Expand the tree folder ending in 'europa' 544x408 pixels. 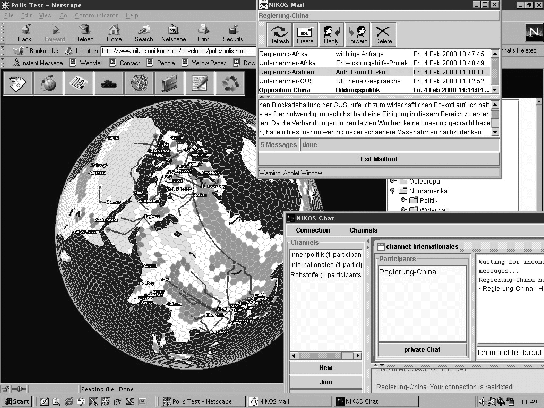(x=393, y=181)
